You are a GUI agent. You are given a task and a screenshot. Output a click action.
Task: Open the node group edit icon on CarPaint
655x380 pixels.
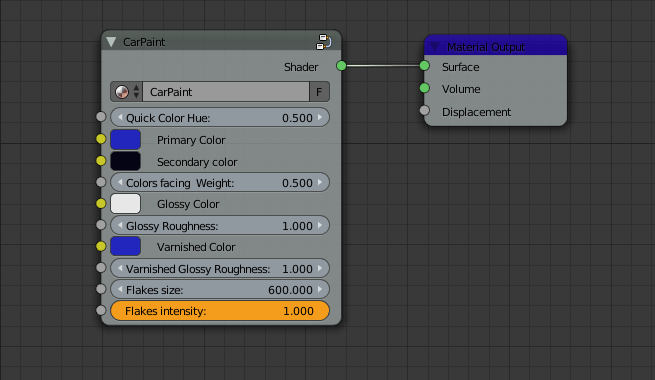coord(324,42)
